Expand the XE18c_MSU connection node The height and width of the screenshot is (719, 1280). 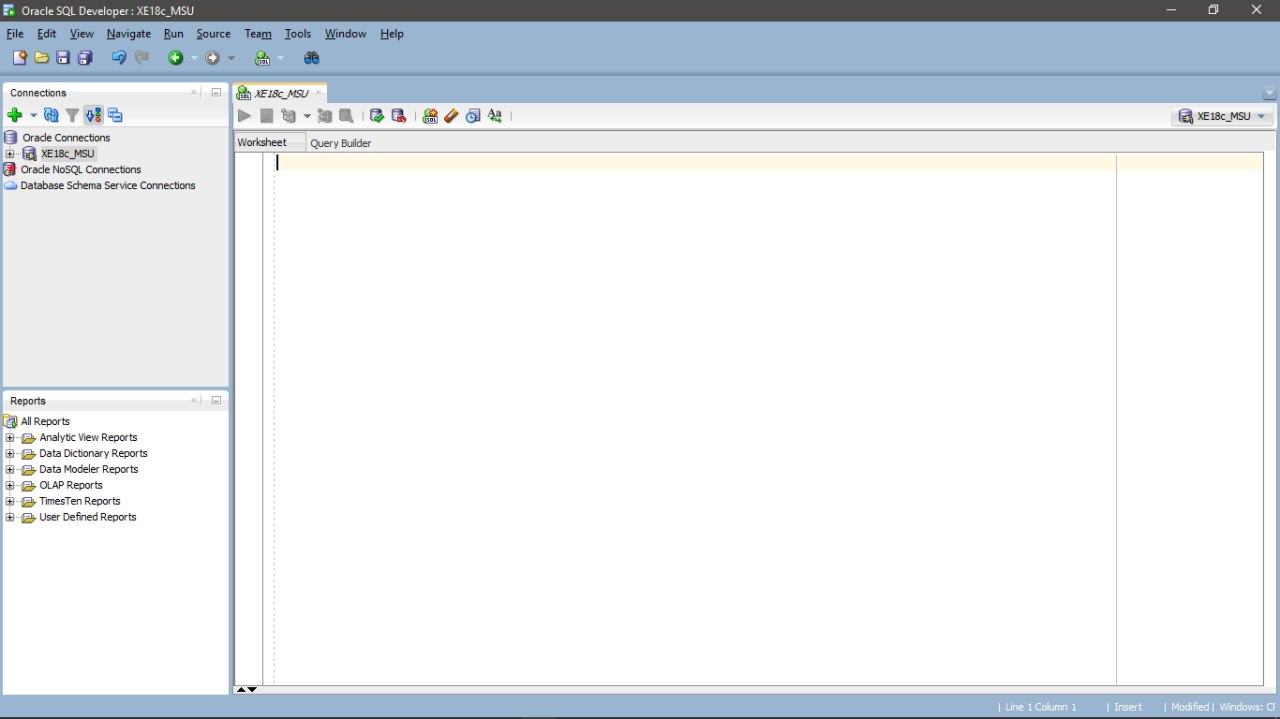pyautogui.click(x=10, y=154)
